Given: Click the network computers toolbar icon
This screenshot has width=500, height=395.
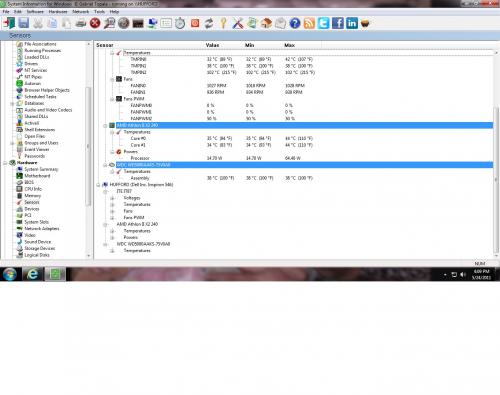Looking at the screenshot, I should click(152, 23).
